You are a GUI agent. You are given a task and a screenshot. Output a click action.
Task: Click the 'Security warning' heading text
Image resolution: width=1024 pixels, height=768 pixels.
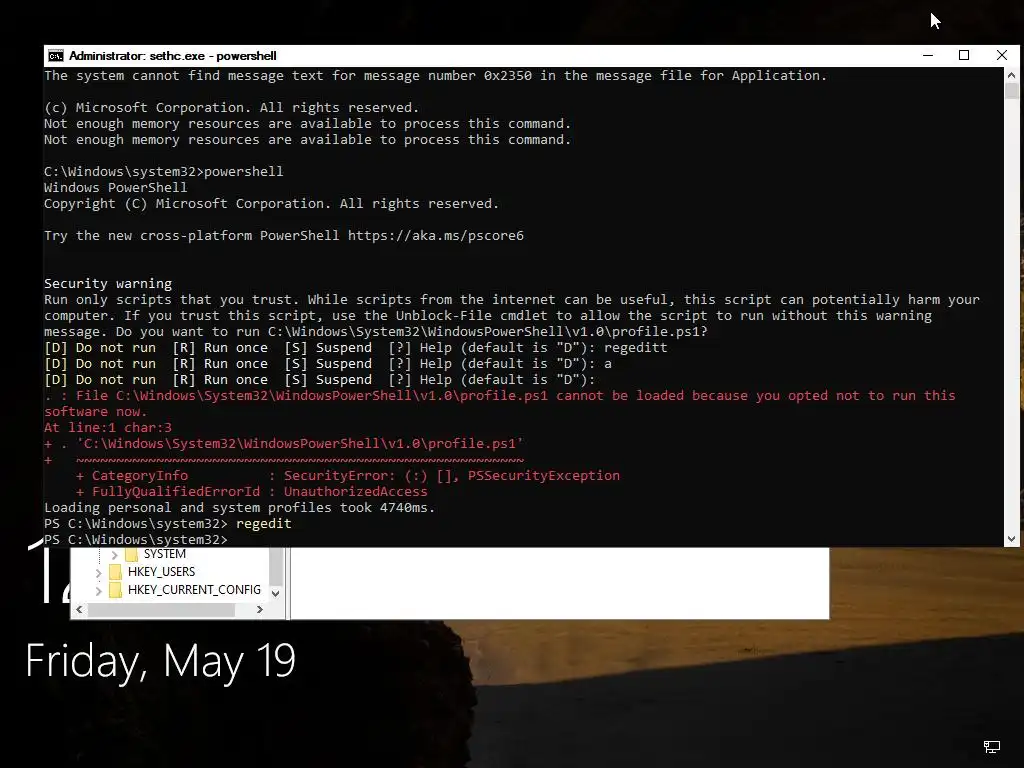tap(108, 283)
